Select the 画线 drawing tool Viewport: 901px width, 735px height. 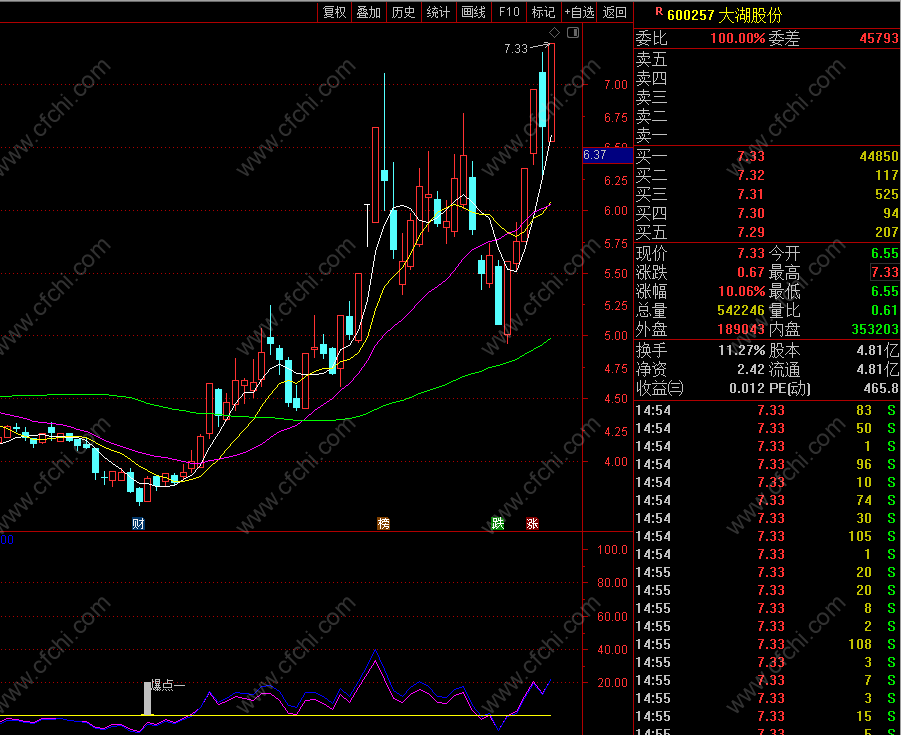[473, 12]
